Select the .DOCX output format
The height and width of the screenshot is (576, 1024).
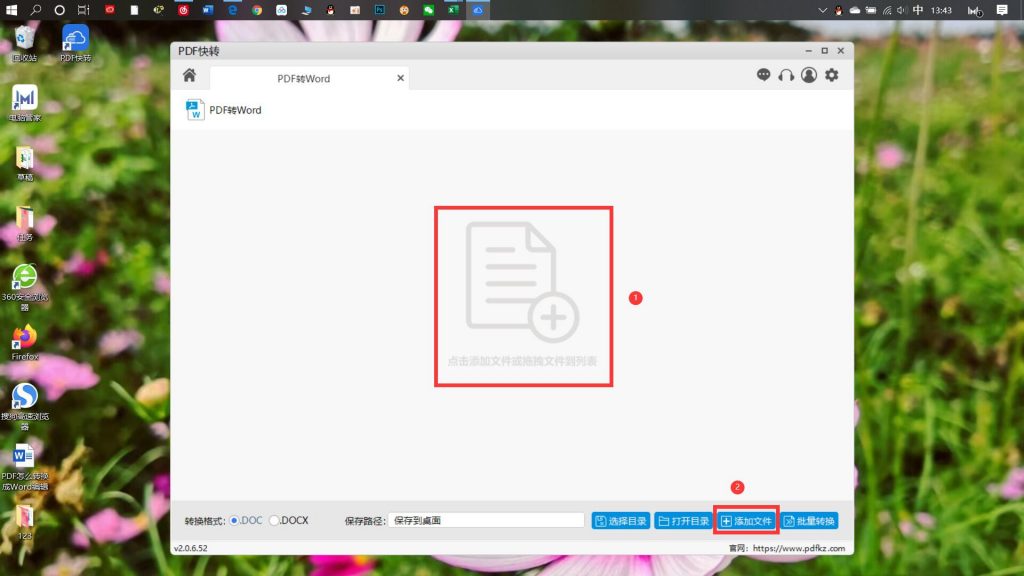289,520
